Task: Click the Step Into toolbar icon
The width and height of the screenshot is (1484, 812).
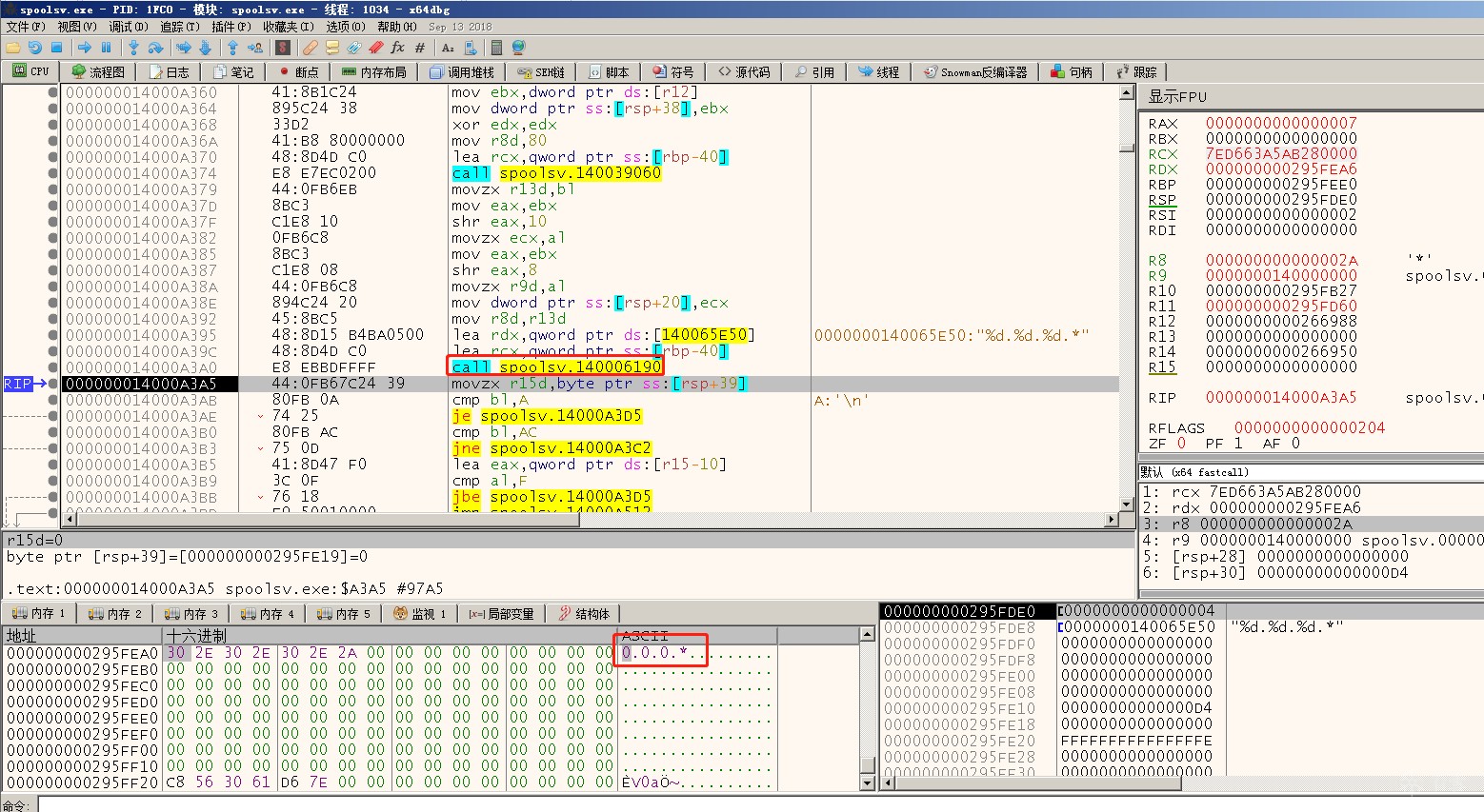Action: 133,48
